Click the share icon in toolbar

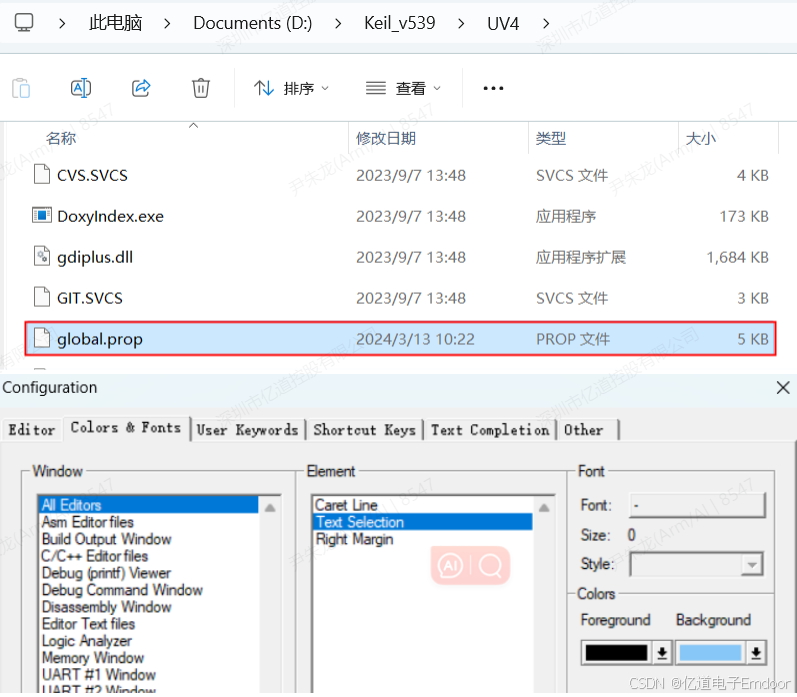pos(141,88)
